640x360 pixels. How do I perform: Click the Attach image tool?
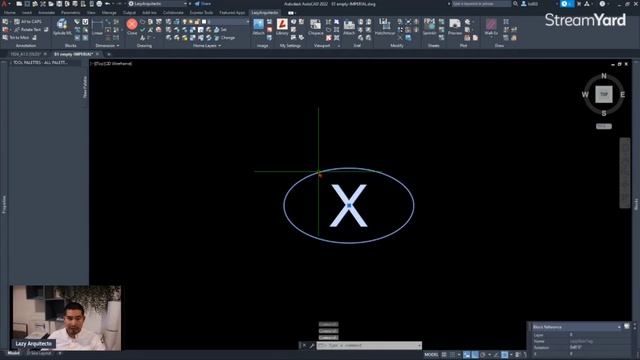click(258, 27)
